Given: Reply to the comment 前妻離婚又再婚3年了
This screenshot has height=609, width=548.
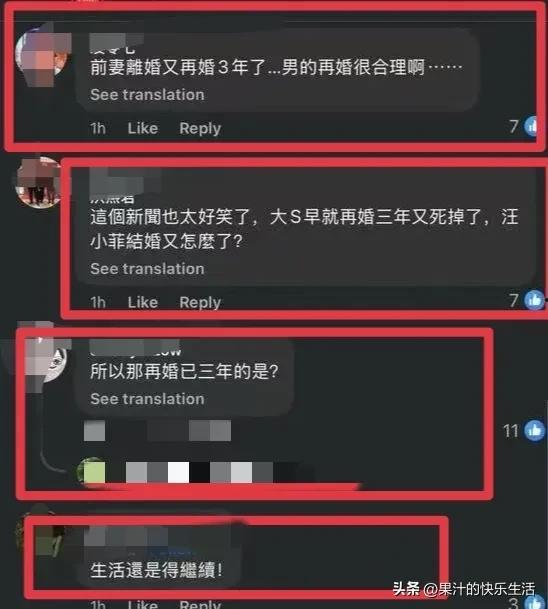Looking at the screenshot, I should coord(200,128).
